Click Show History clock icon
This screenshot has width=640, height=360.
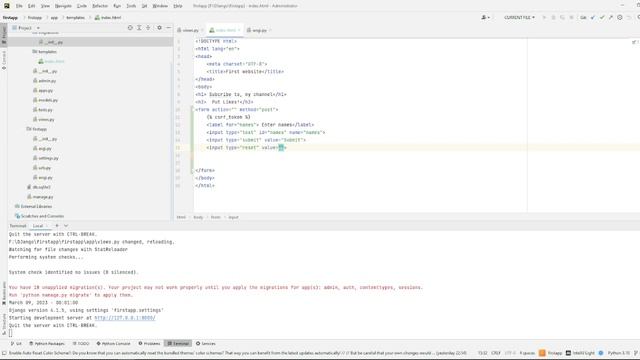(620, 18)
